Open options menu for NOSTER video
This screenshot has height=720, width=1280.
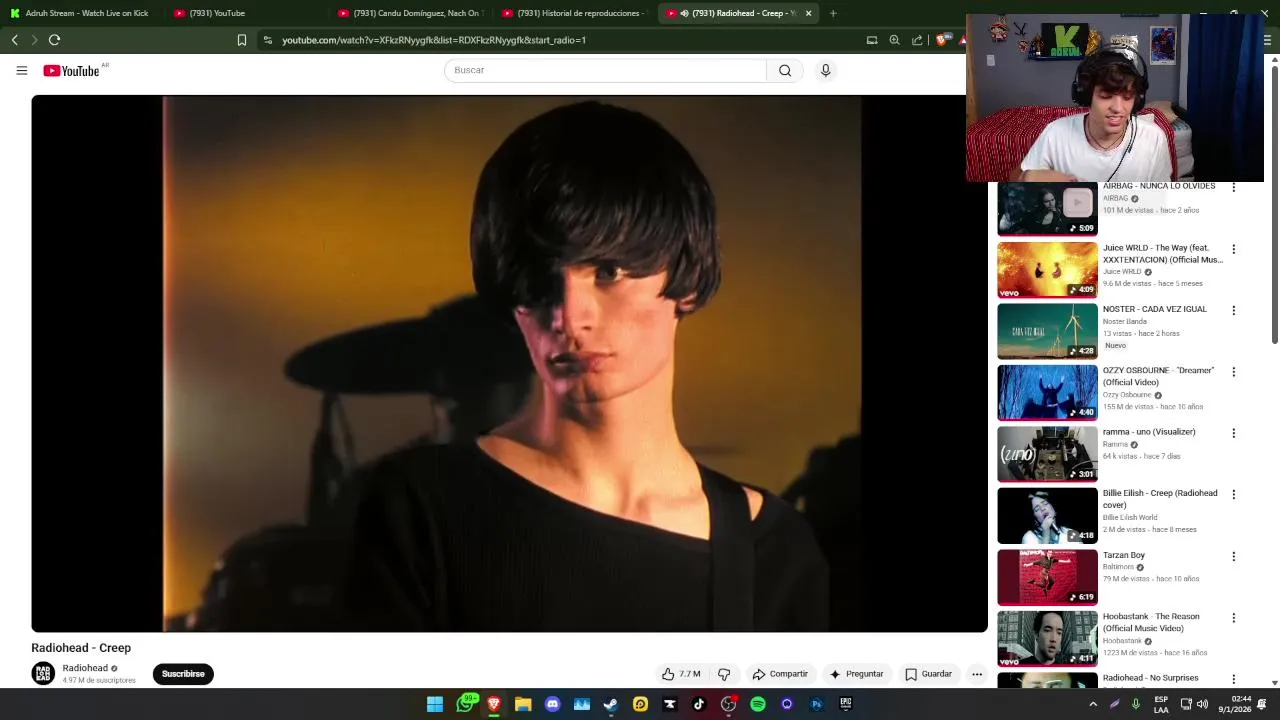(x=1233, y=310)
